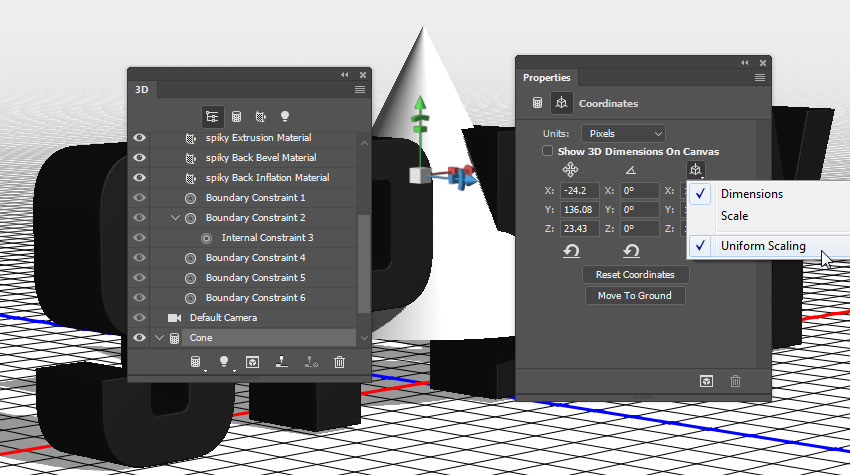Toggle visibility of Boundary Constraint 2
The height and width of the screenshot is (475, 850).
(x=139, y=218)
